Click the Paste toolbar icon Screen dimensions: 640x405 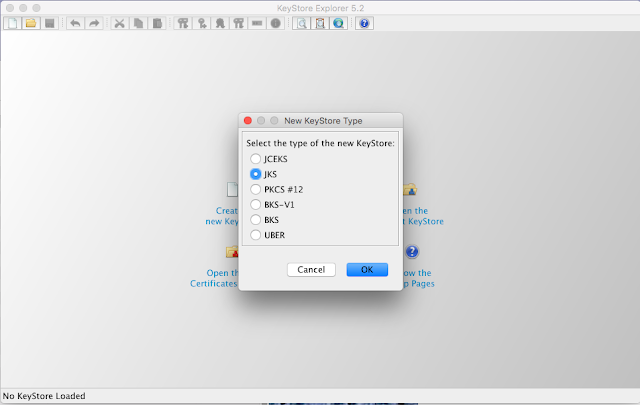(157, 23)
